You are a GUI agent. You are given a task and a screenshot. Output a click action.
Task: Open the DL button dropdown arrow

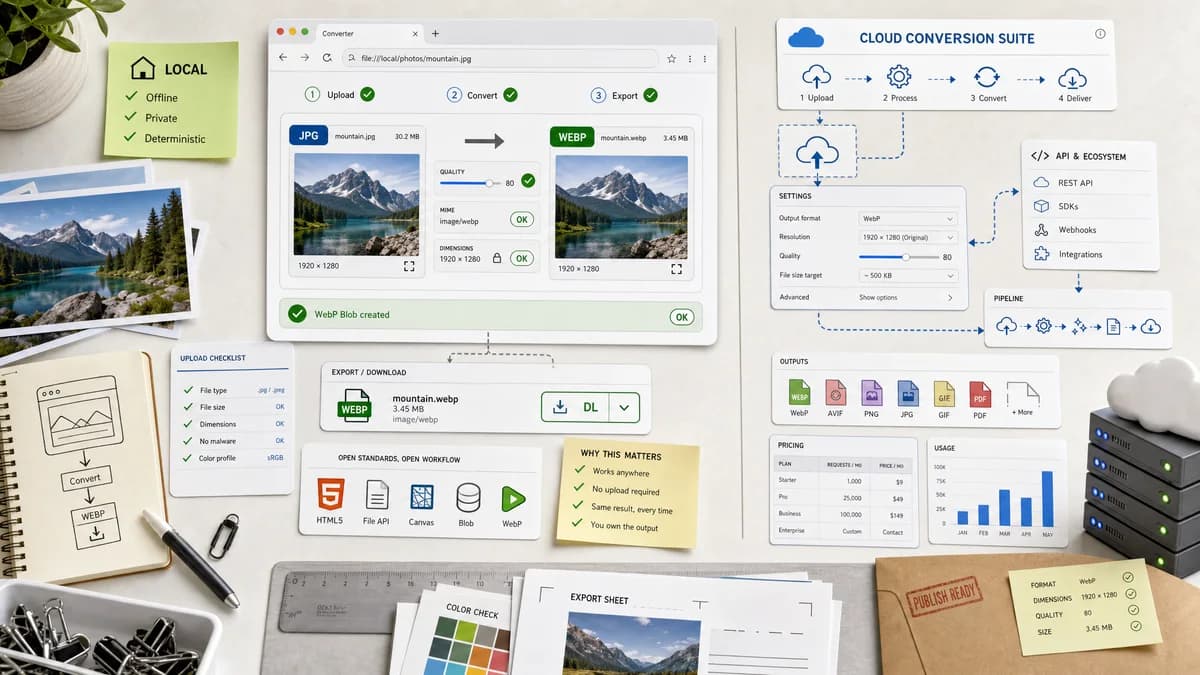(x=624, y=407)
